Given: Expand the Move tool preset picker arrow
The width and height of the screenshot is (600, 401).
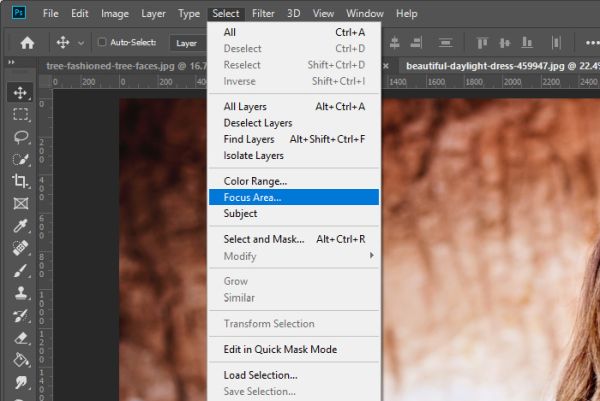Looking at the screenshot, I should pyautogui.click(x=81, y=43).
